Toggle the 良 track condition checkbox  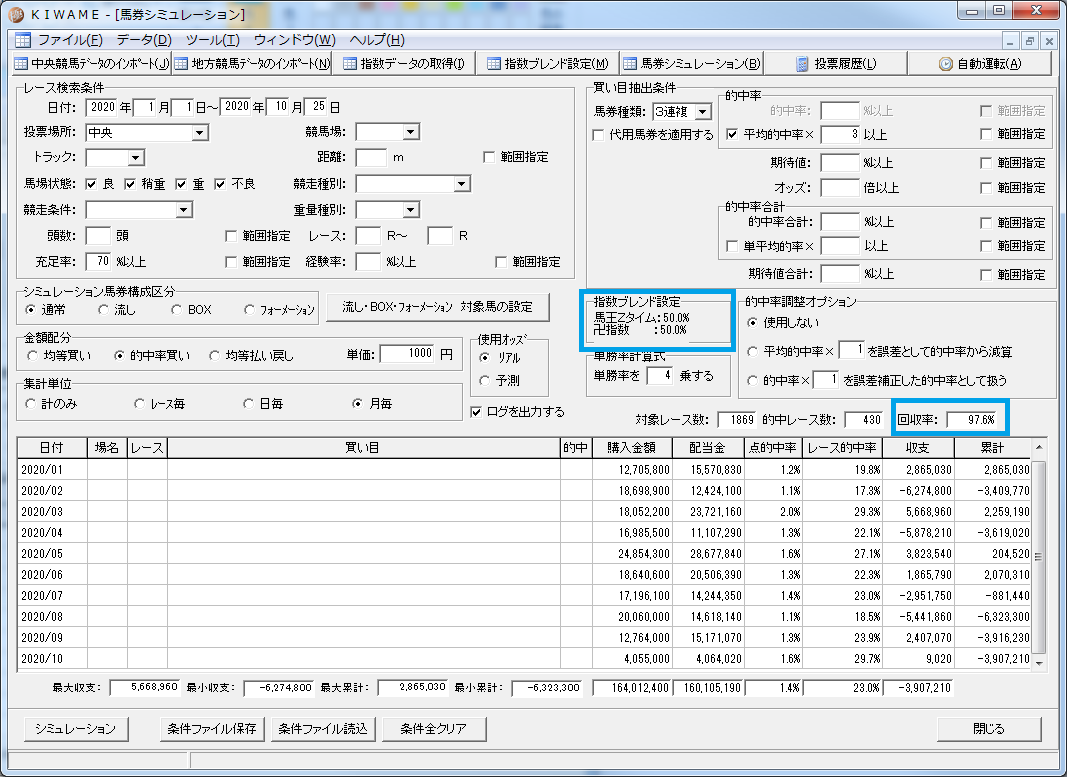[x=91, y=184]
